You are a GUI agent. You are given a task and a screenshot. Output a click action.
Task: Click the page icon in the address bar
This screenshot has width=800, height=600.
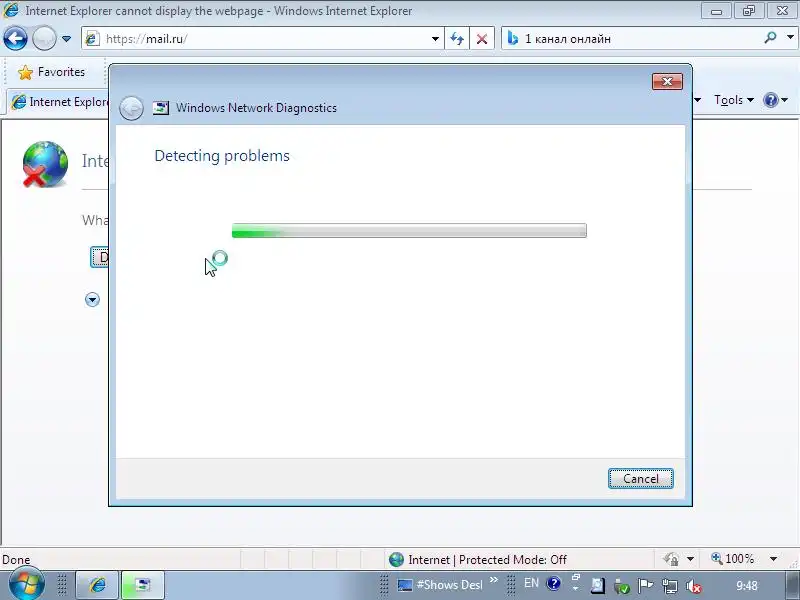92,39
